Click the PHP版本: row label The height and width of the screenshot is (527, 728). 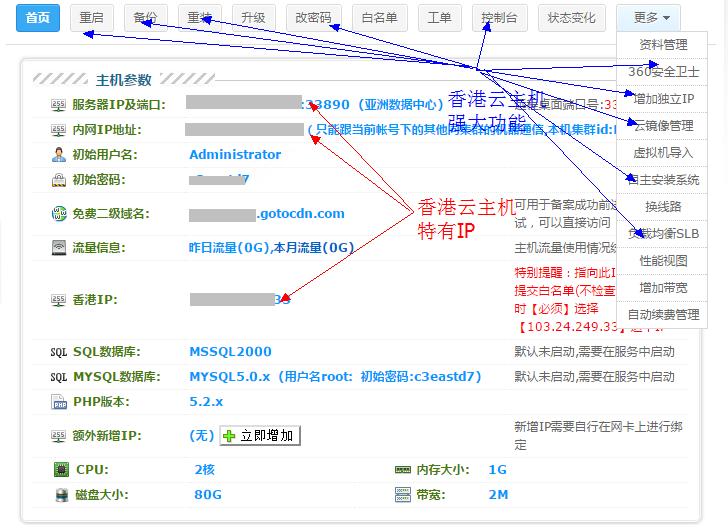[101, 402]
